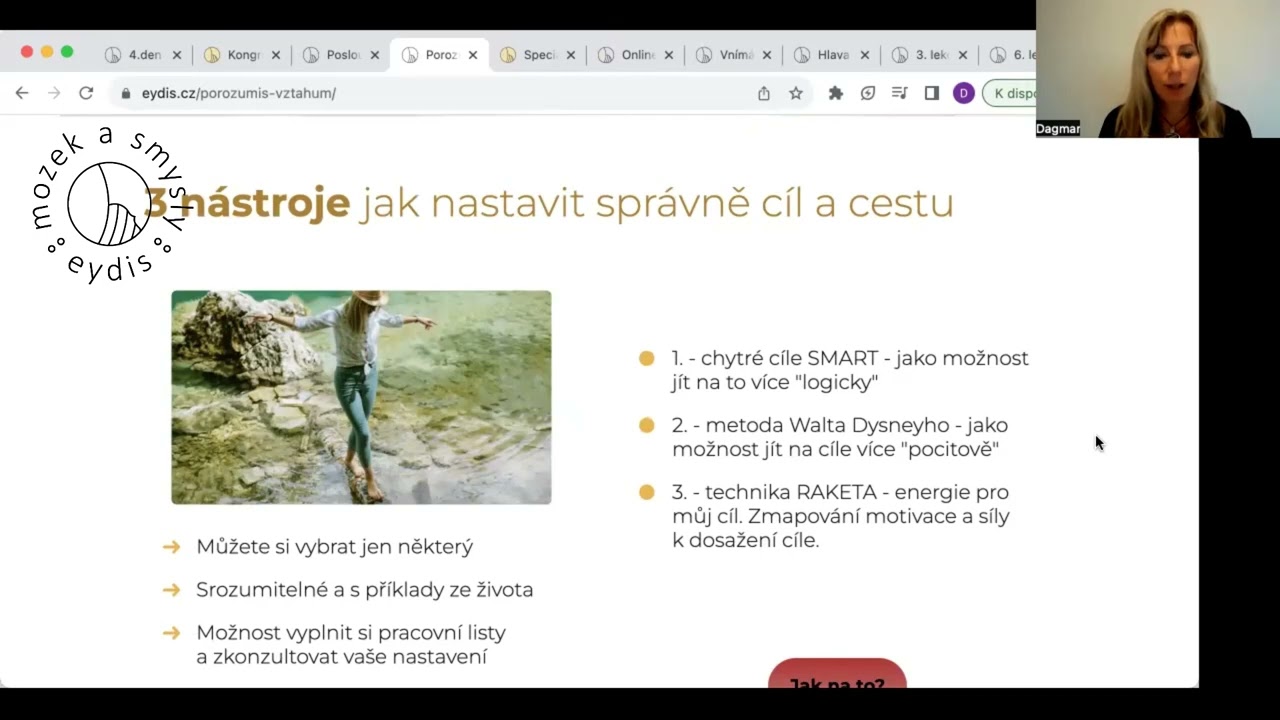1280x720 pixels.
Task: Close the 'Hlava' tab
Action: pyautogui.click(x=865, y=55)
